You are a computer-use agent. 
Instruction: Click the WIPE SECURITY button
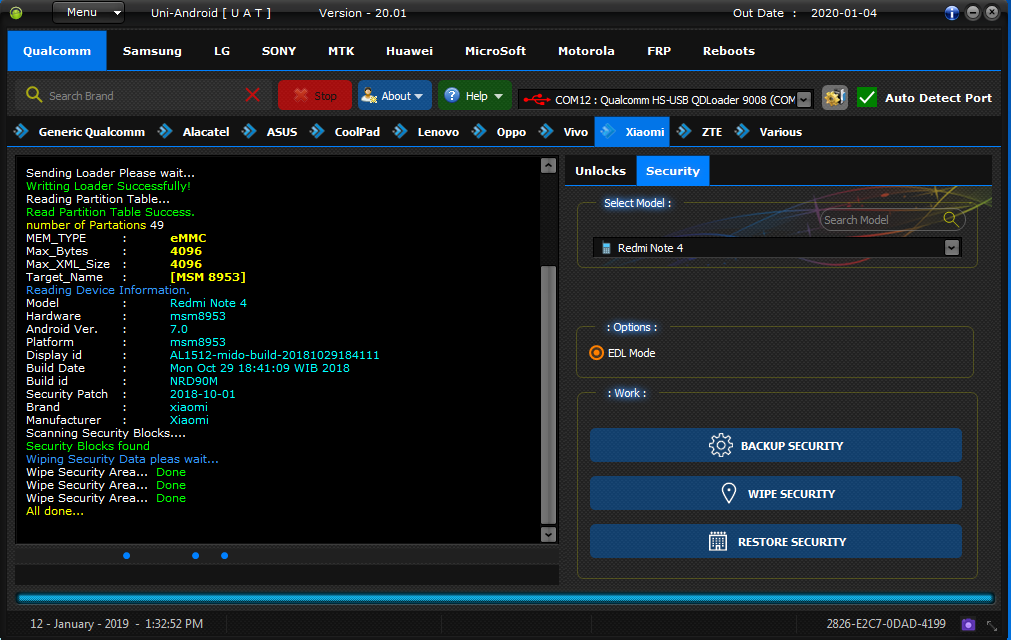point(776,494)
